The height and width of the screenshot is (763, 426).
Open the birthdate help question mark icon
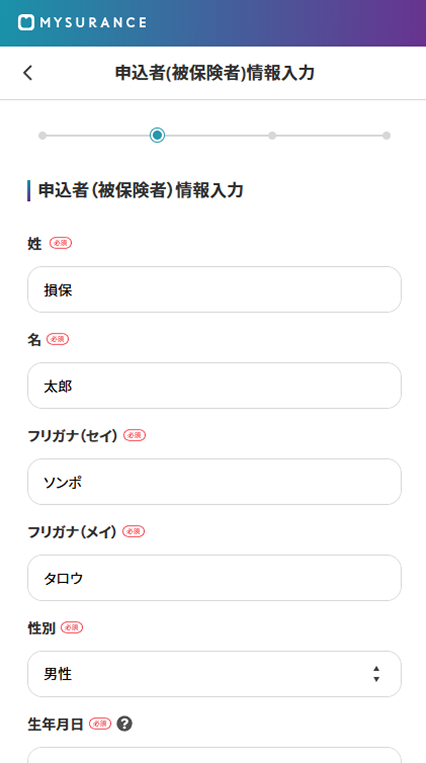[x=125, y=724]
